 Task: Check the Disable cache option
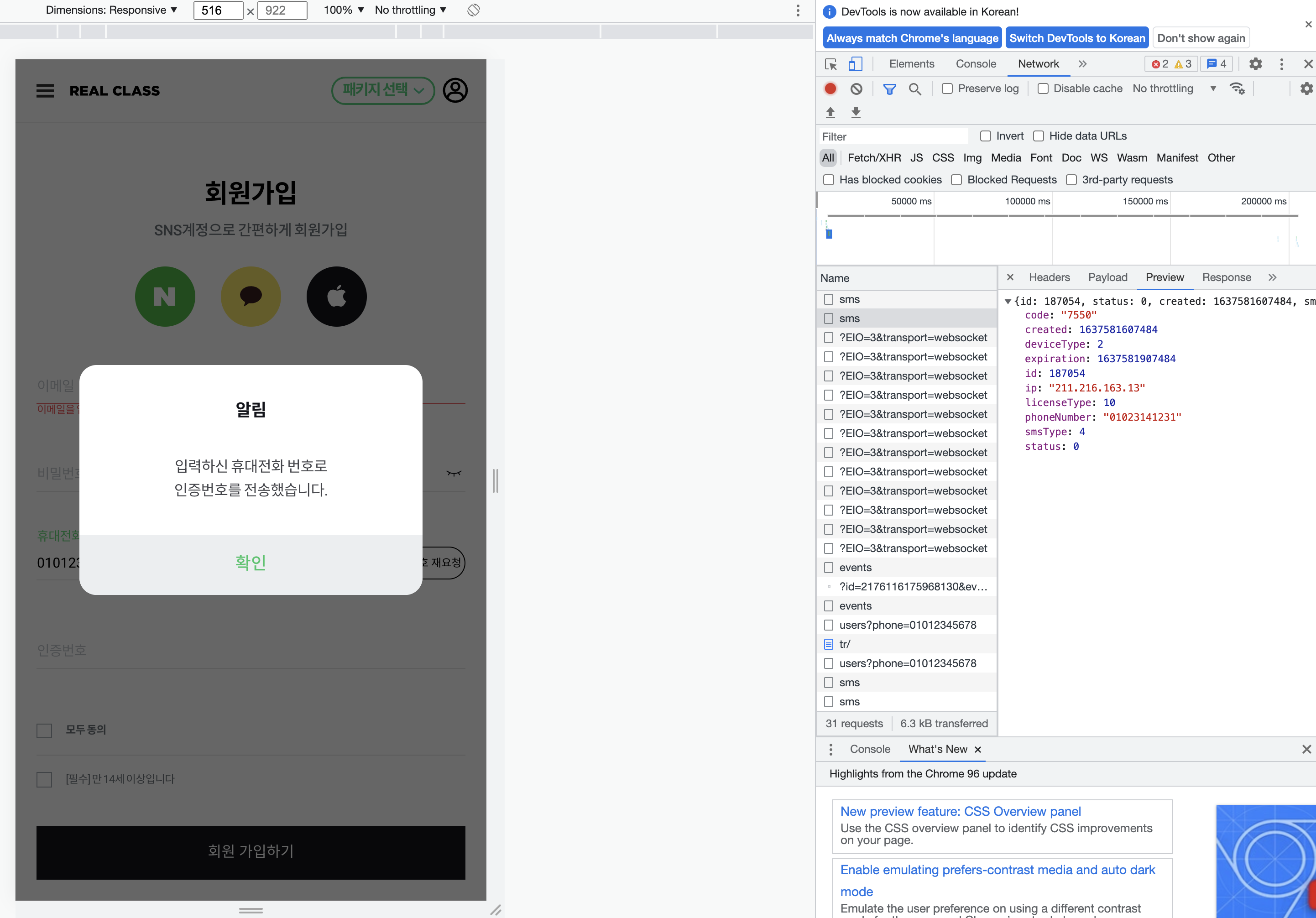[x=1043, y=89]
